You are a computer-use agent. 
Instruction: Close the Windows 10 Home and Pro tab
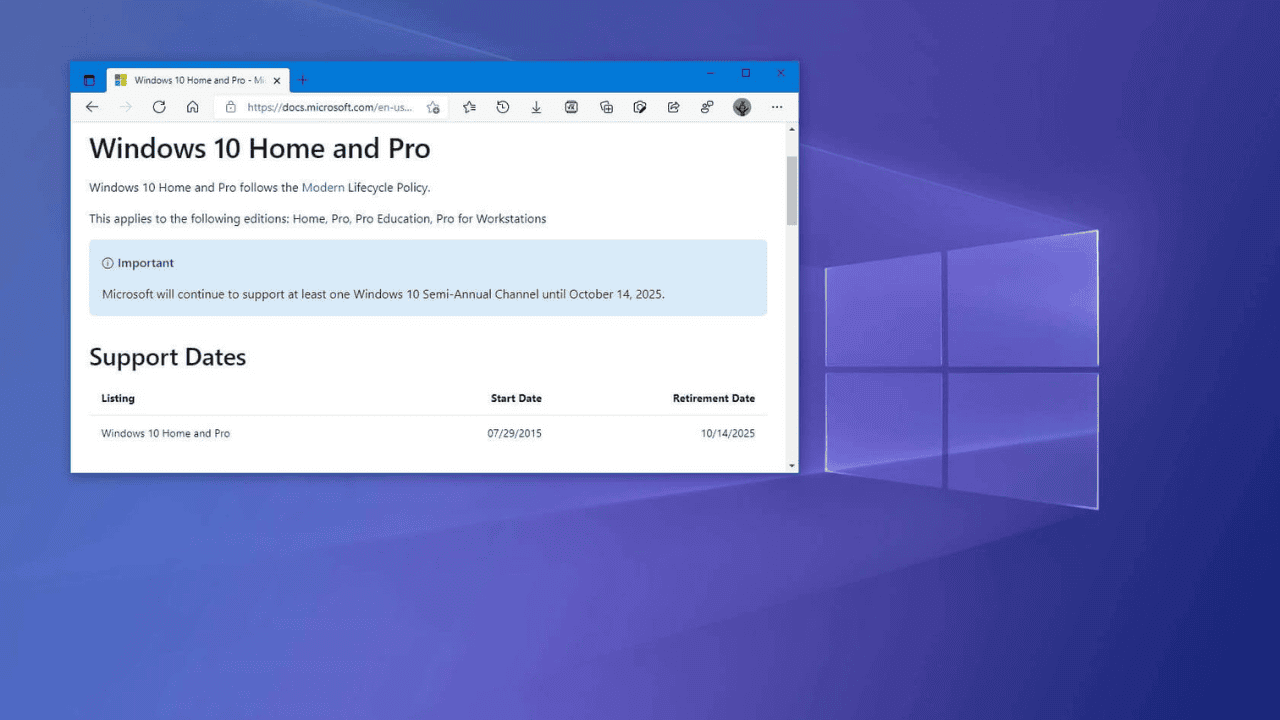click(x=277, y=80)
